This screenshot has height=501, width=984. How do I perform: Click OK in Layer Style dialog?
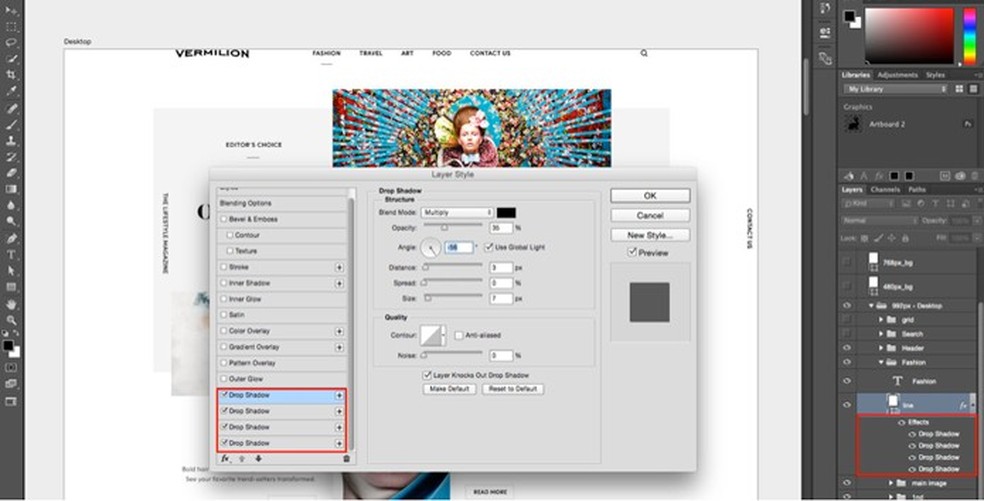pos(650,196)
